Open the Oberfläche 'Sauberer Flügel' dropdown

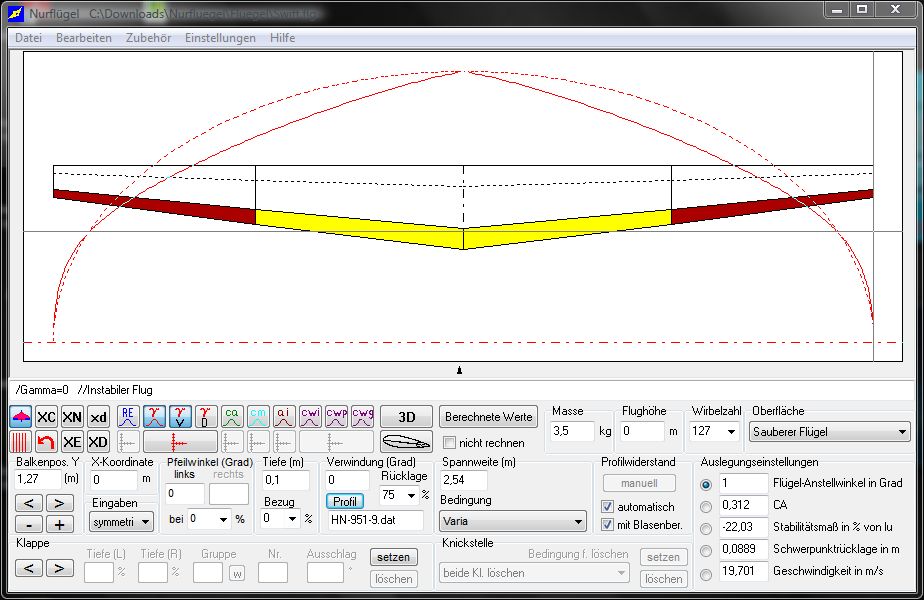pyautogui.click(x=830, y=432)
